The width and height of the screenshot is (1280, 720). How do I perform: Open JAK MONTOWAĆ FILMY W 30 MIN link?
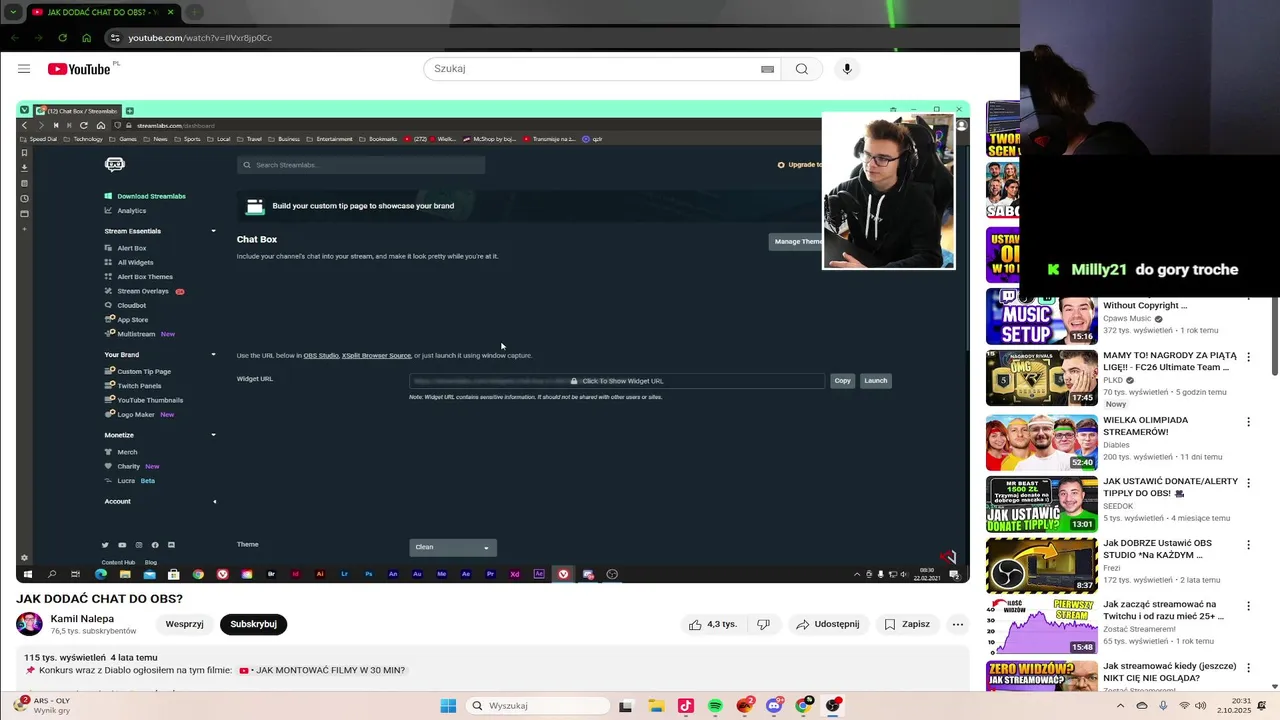tap(322, 670)
